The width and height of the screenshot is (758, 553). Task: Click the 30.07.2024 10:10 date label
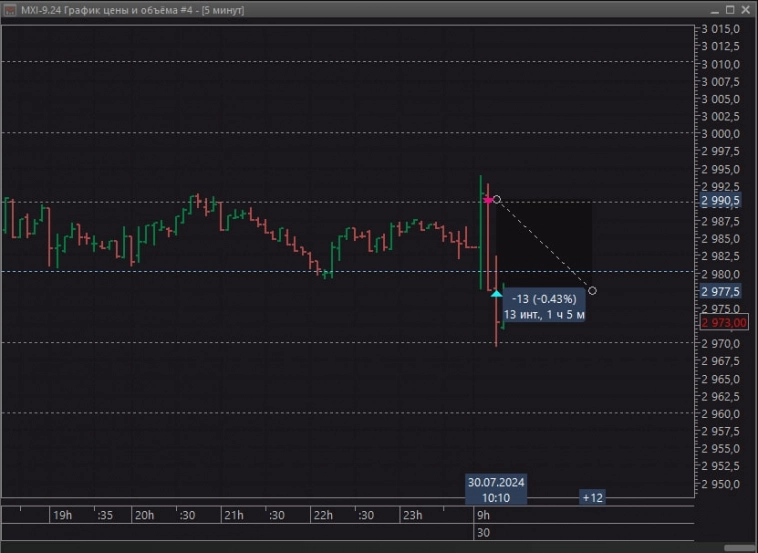pos(496,489)
